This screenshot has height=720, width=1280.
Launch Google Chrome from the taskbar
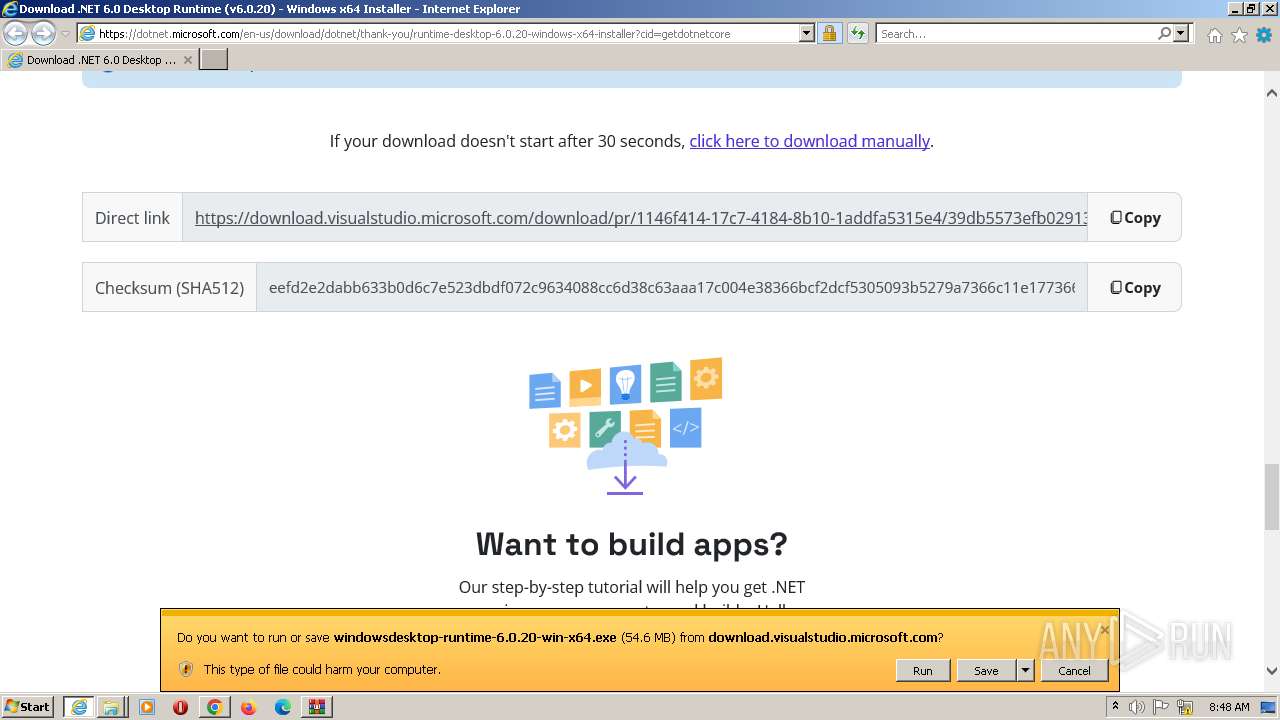tap(214, 707)
